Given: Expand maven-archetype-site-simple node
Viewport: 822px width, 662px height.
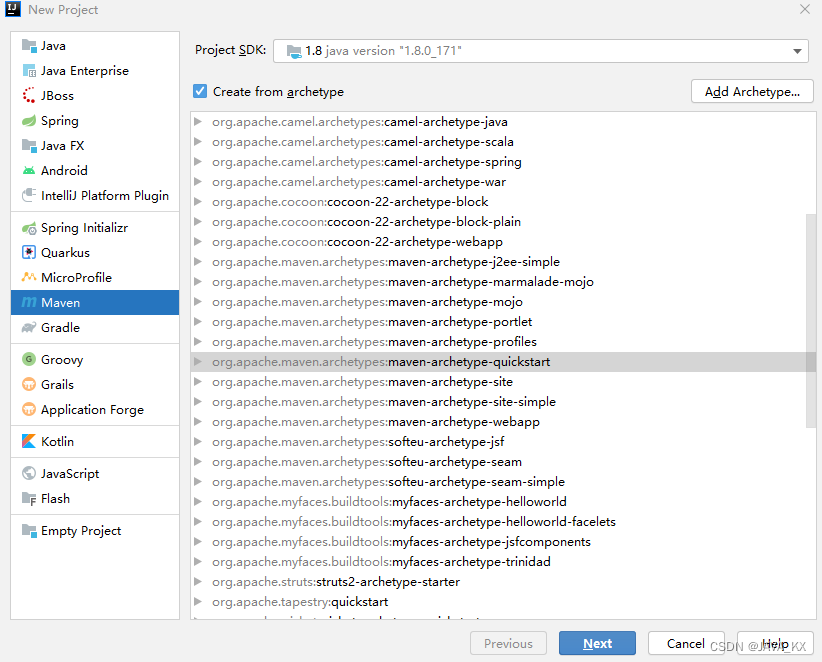Looking at the screenshot, I should coord(198,401).
